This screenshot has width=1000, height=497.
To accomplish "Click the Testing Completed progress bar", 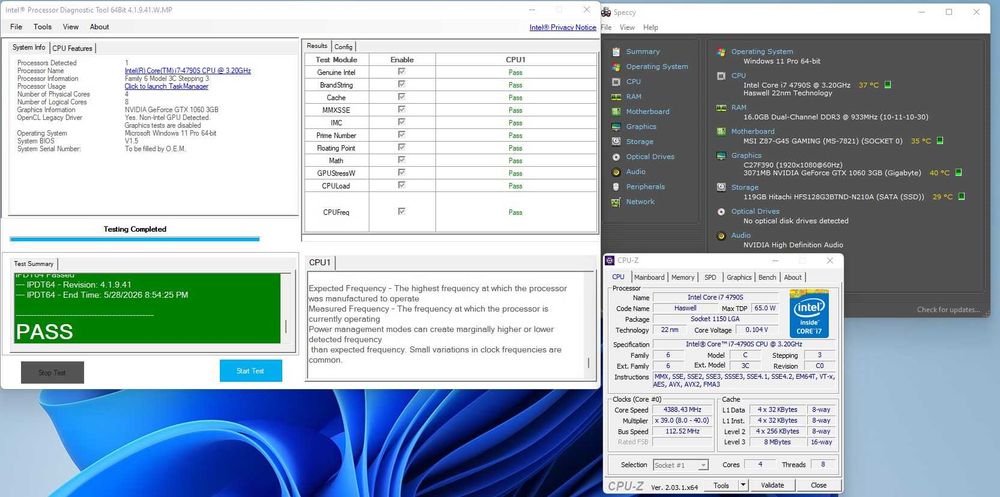I will click(135, 239).
